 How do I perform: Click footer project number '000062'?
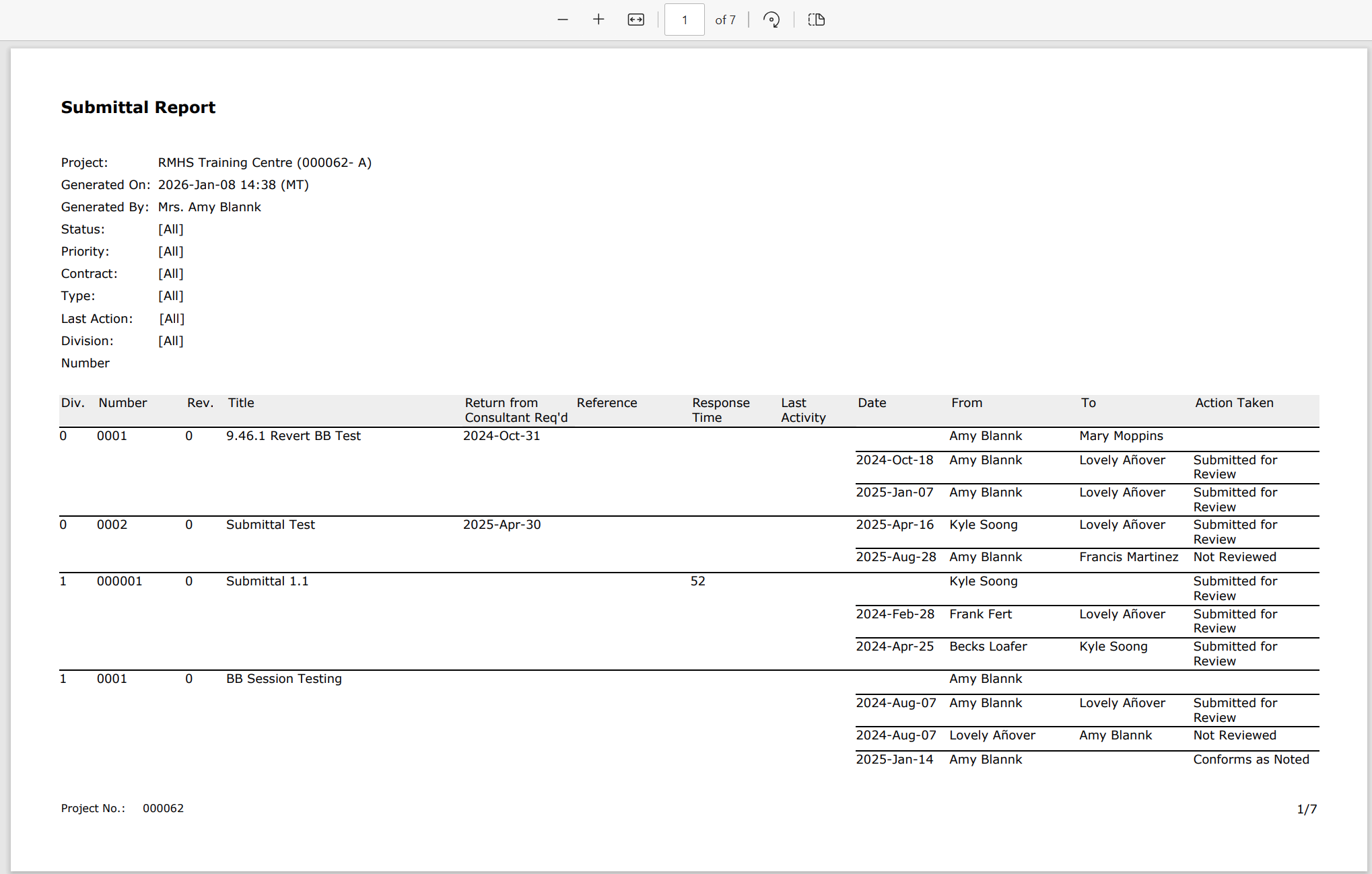163,809
